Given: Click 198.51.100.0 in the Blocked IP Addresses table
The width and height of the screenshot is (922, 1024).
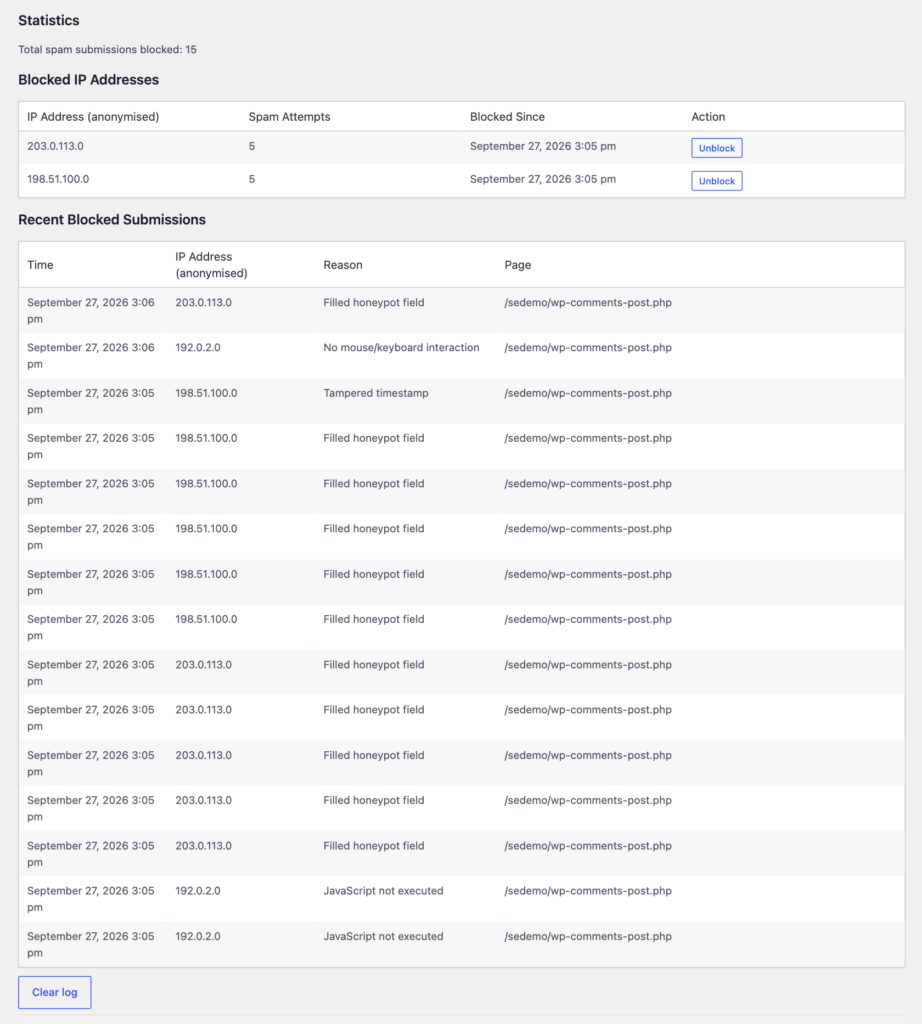Looking at the screenshot, I should pos(58,179).
